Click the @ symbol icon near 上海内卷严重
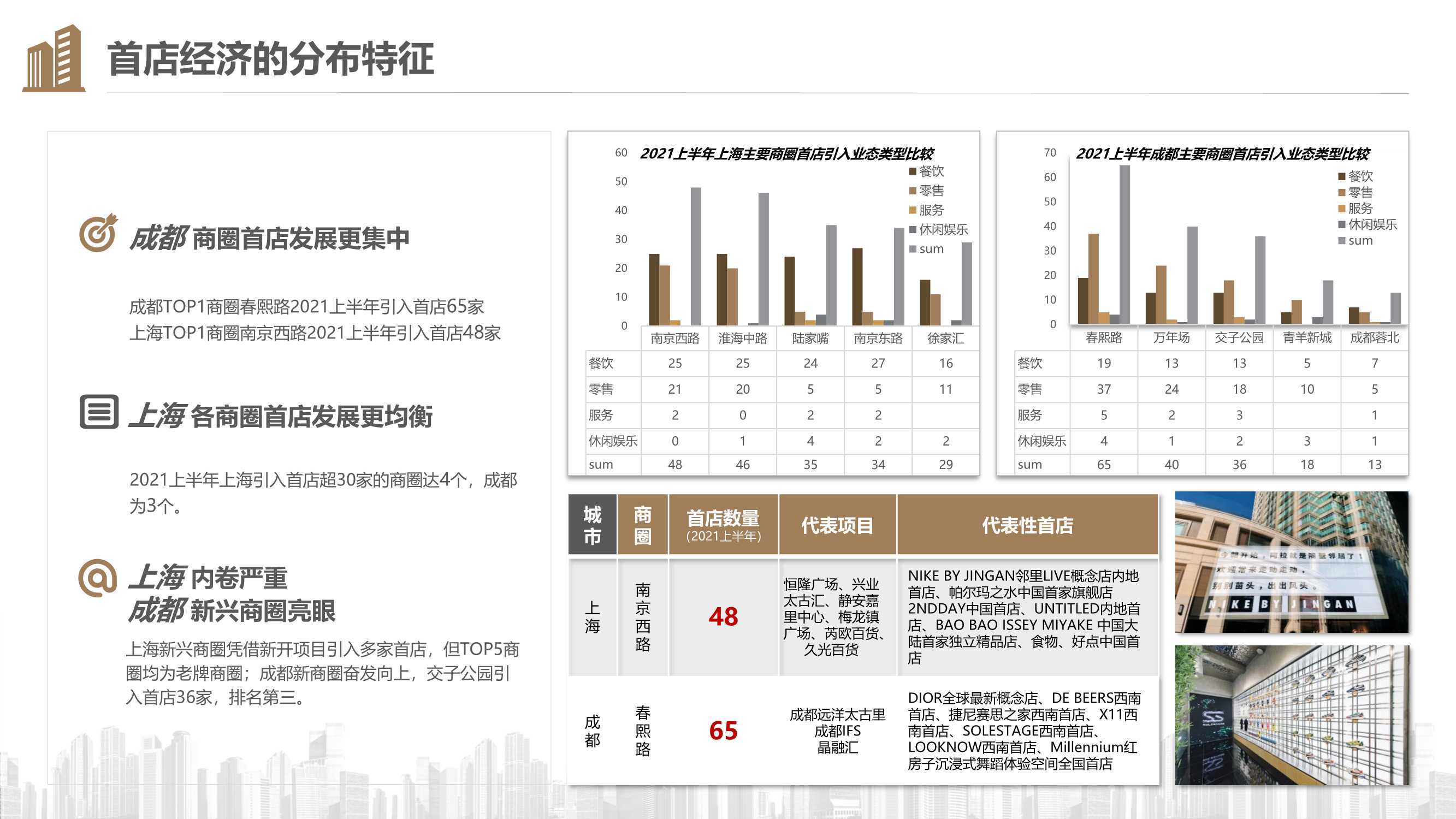Screen dimensions: 1456x819 coord(98,578)
